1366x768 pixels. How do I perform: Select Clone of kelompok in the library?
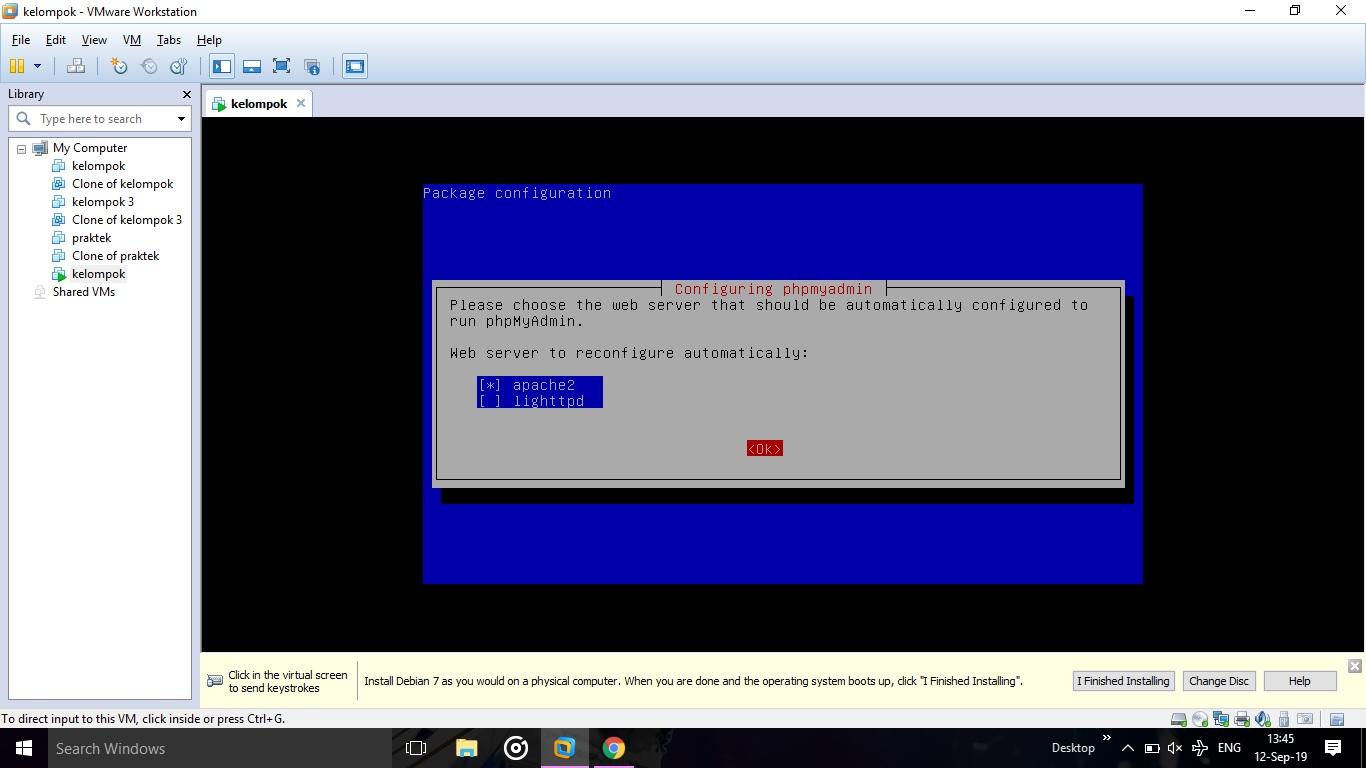pyautogui.click(x=122, y=184)
